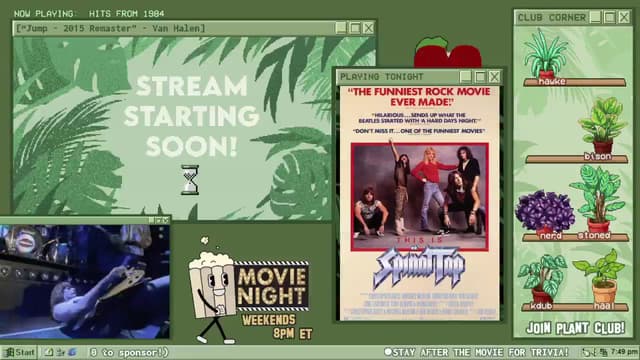Viewport: 640px width, 360px height.
Task: Launch the blue globe browser quick launch icon
Action: point(72,352)
